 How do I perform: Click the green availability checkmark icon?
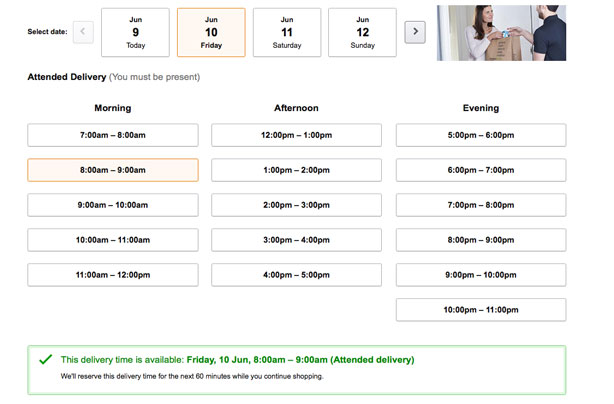tap(46, 359)
